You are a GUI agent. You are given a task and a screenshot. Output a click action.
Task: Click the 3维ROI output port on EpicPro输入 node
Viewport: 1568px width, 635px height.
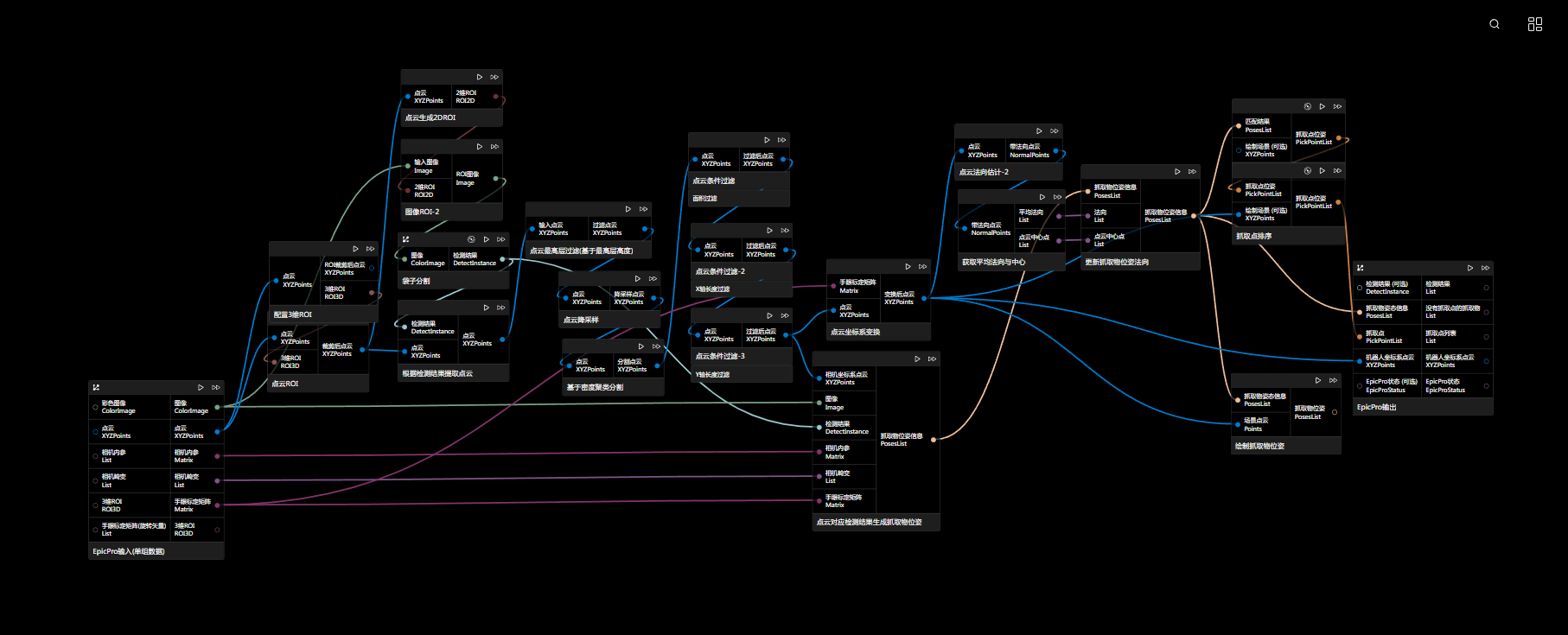point(217,530)
